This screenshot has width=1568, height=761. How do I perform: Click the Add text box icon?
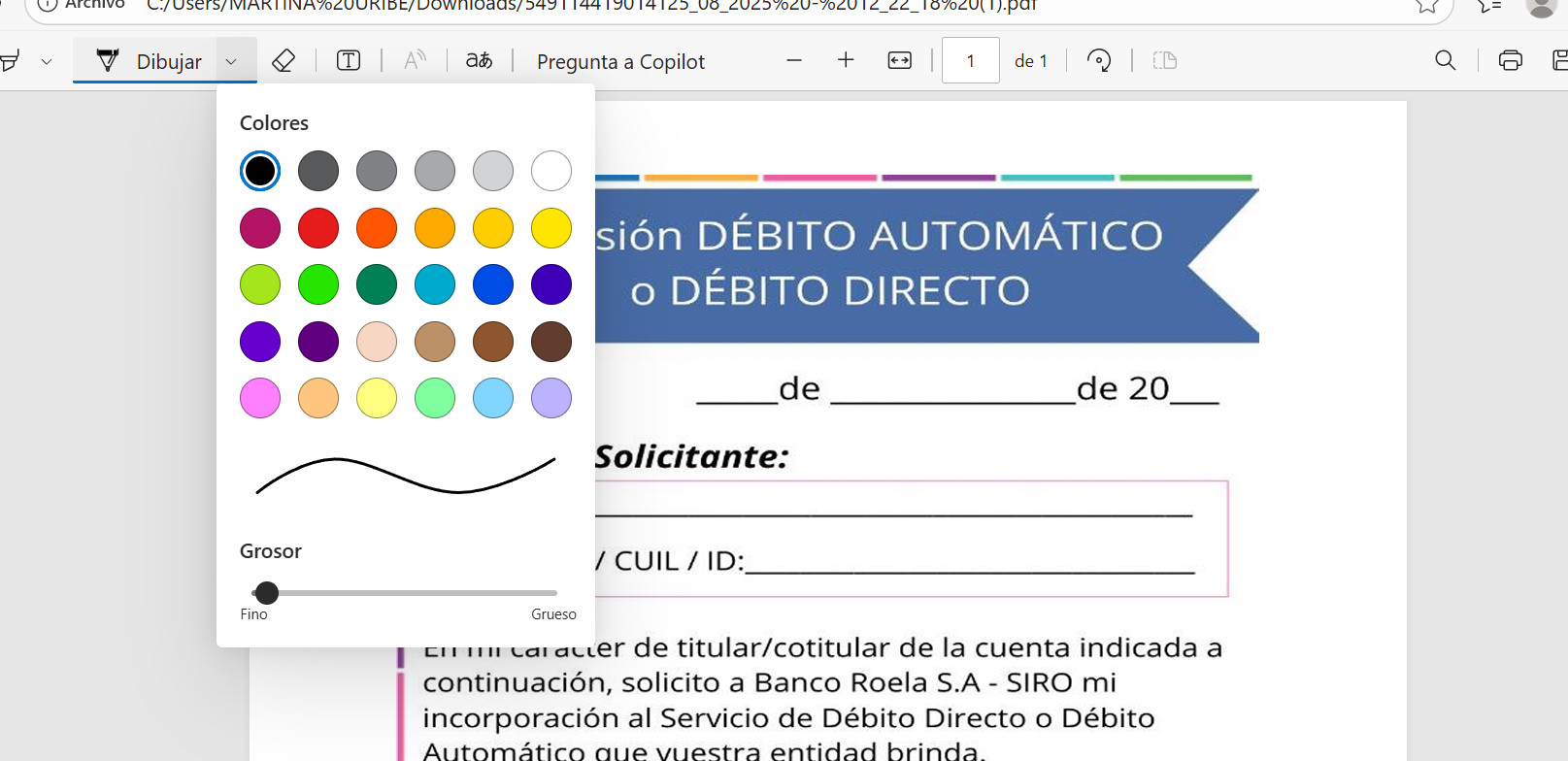[x=349, y=61]
